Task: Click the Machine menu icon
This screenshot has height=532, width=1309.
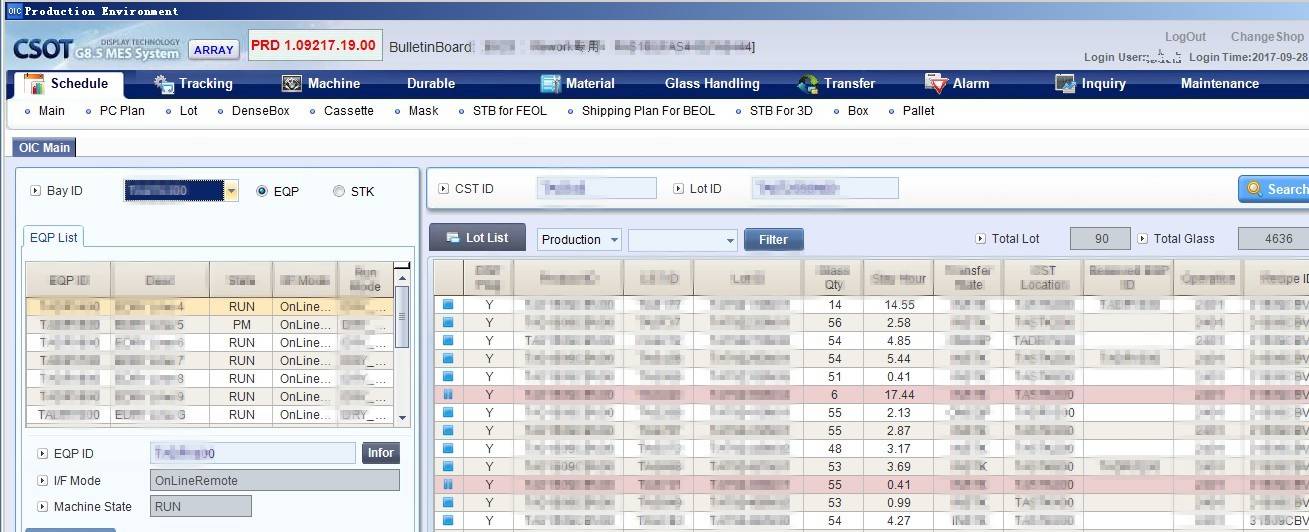Action: pos(292,84)
